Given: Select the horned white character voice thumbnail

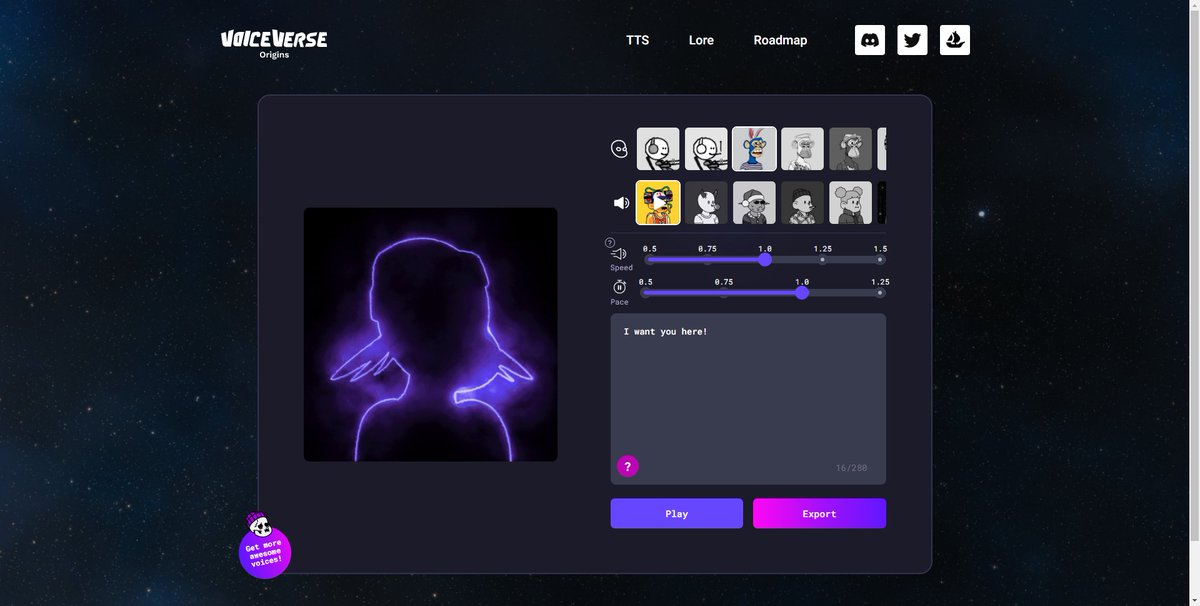Looking at the screenshot, I should click(x=706, y=203).
